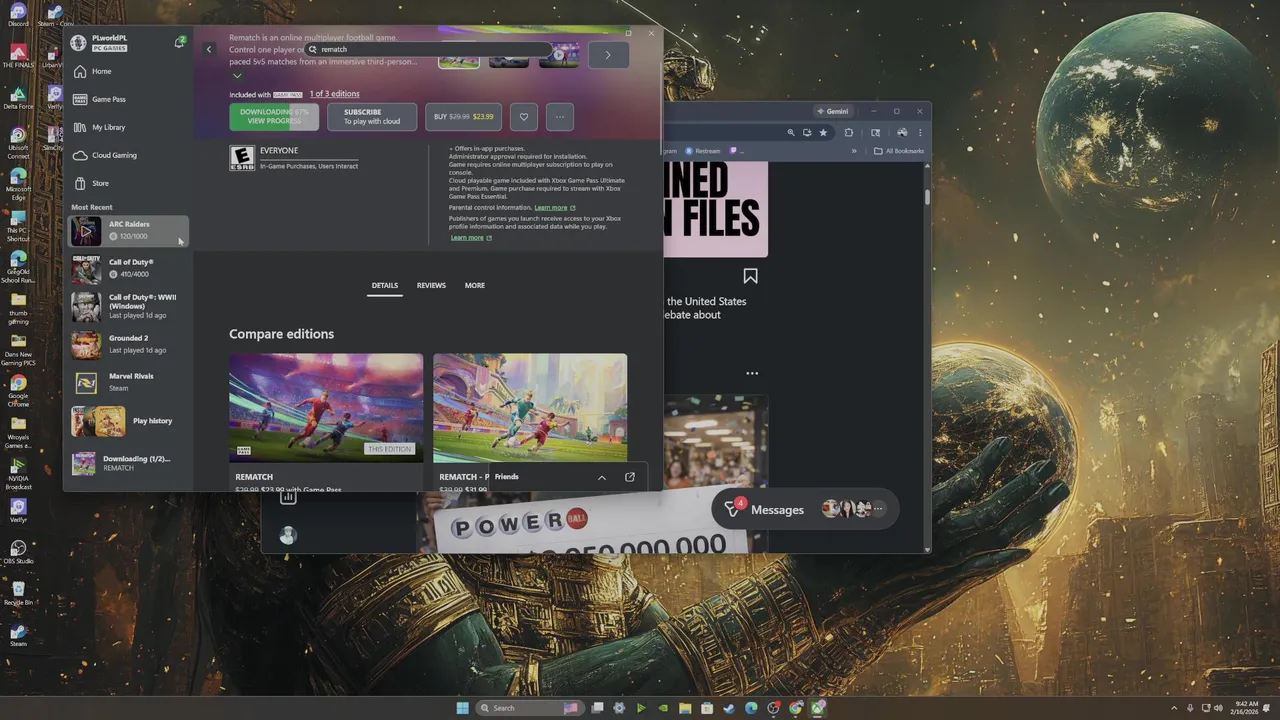Open Discord desktop shortcut
1280x720 pixels.
tap(18, 17)
